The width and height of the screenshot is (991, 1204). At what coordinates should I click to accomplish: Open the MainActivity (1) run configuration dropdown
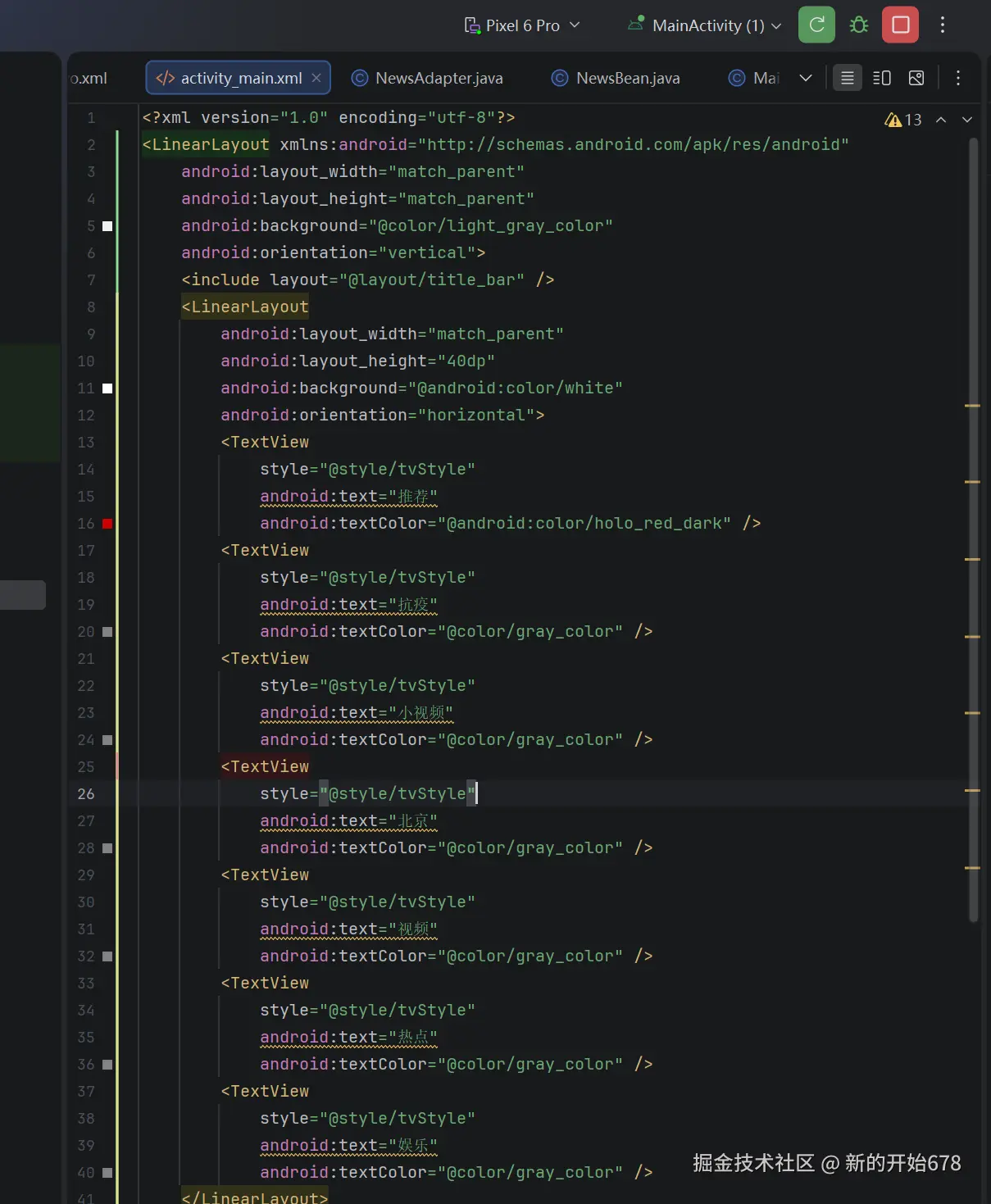705,25
